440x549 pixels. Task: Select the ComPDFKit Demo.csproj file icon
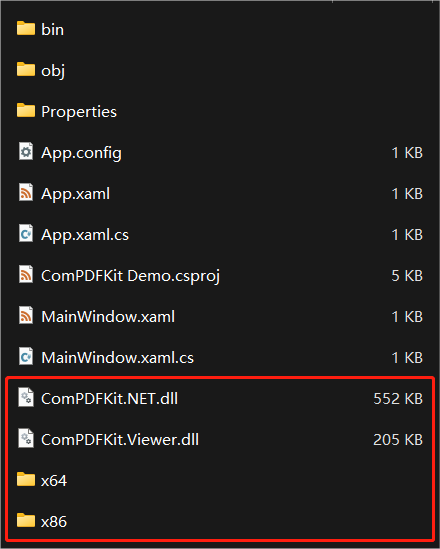pyautogui.click(x=26, y=274)
